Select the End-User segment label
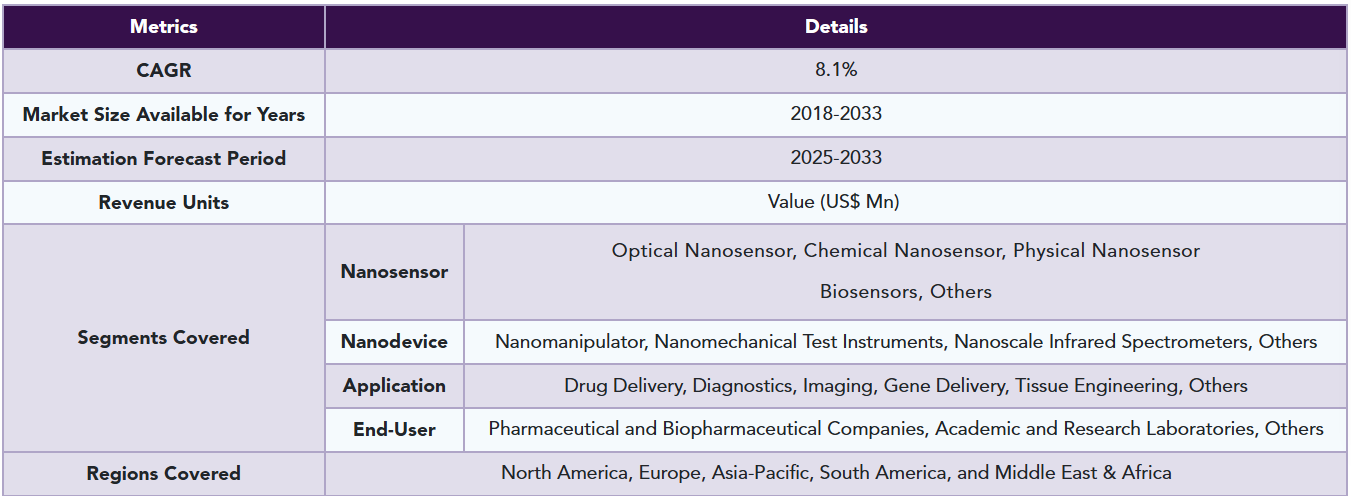Screen dimensions: 1351x496 (394, 430)
